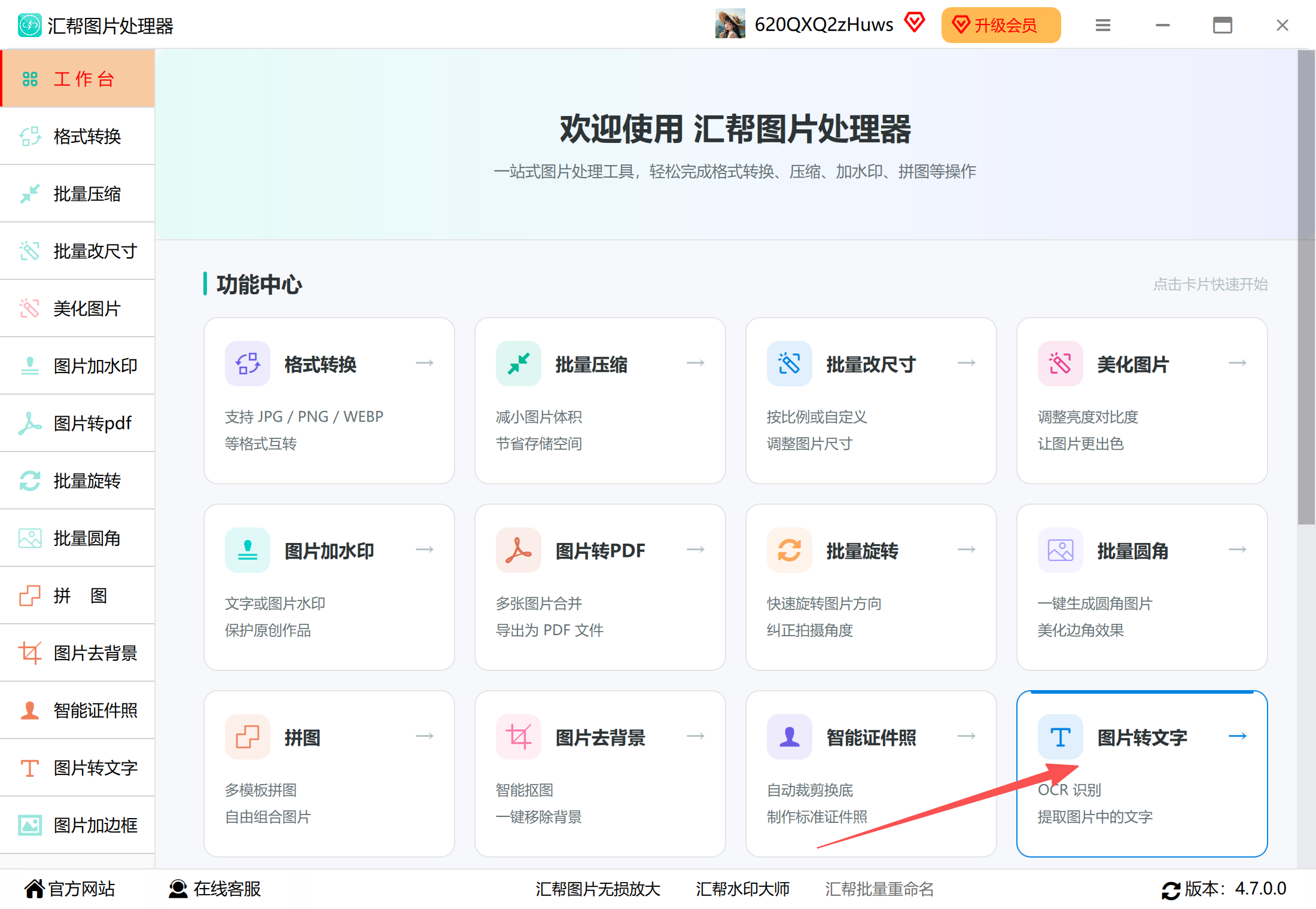Click the 图片转PDF card icon
Image resolution: width=1316 pixels, height=909 pixels.
coord(519,550)
